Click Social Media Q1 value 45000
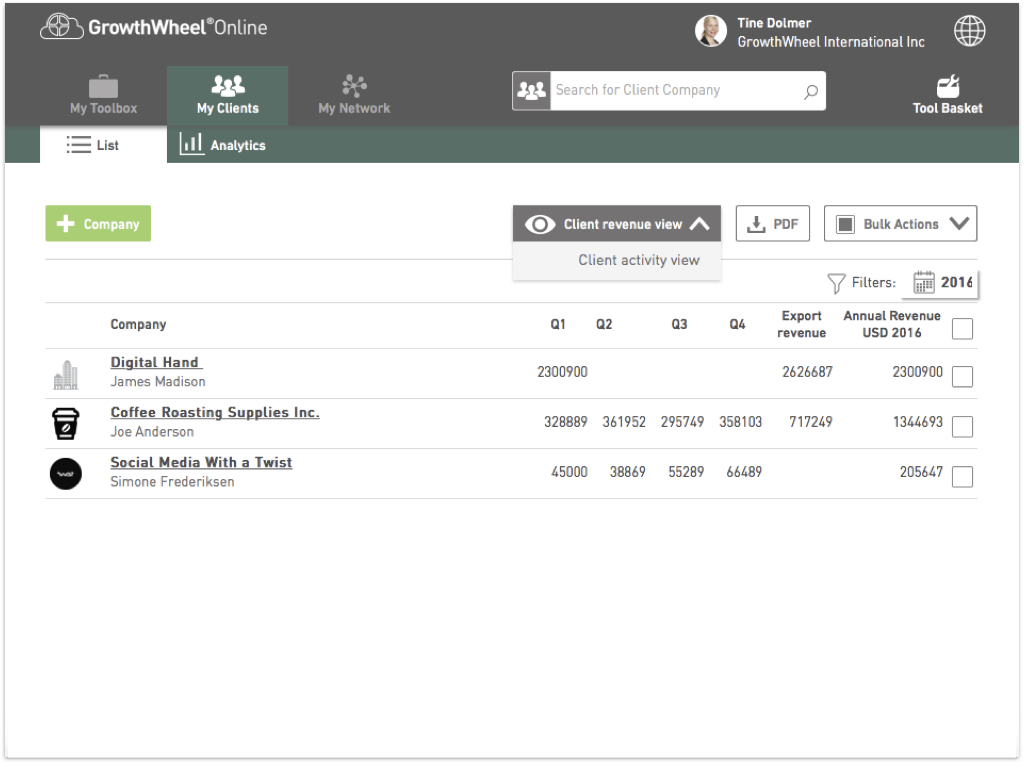Screen dimensions: 1024x768 (569, 472)
